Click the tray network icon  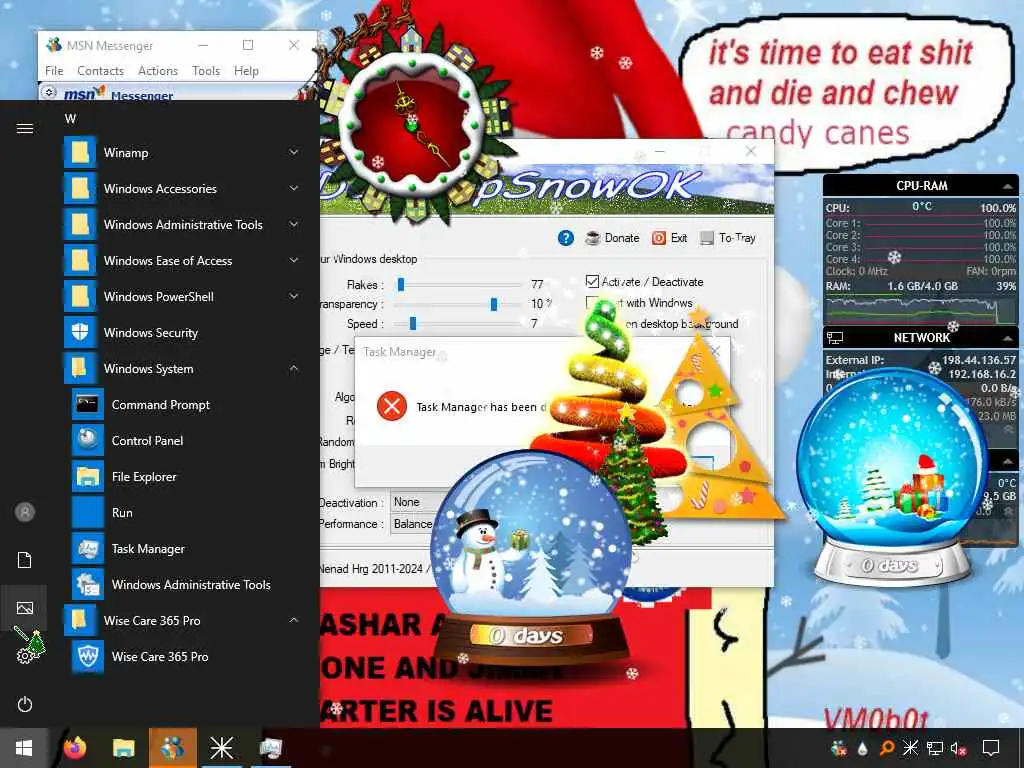935,748
